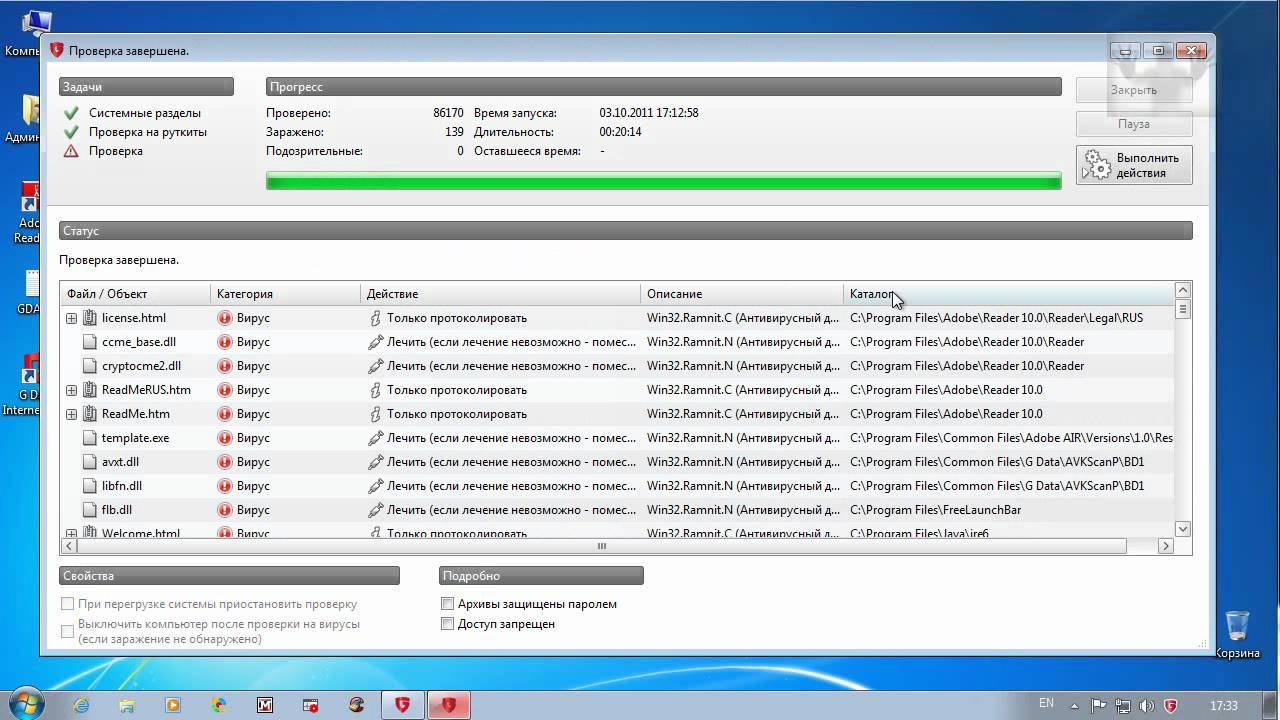Click the network icon in the system tray
This screenshot has width=1280, height=720.
1123,705
